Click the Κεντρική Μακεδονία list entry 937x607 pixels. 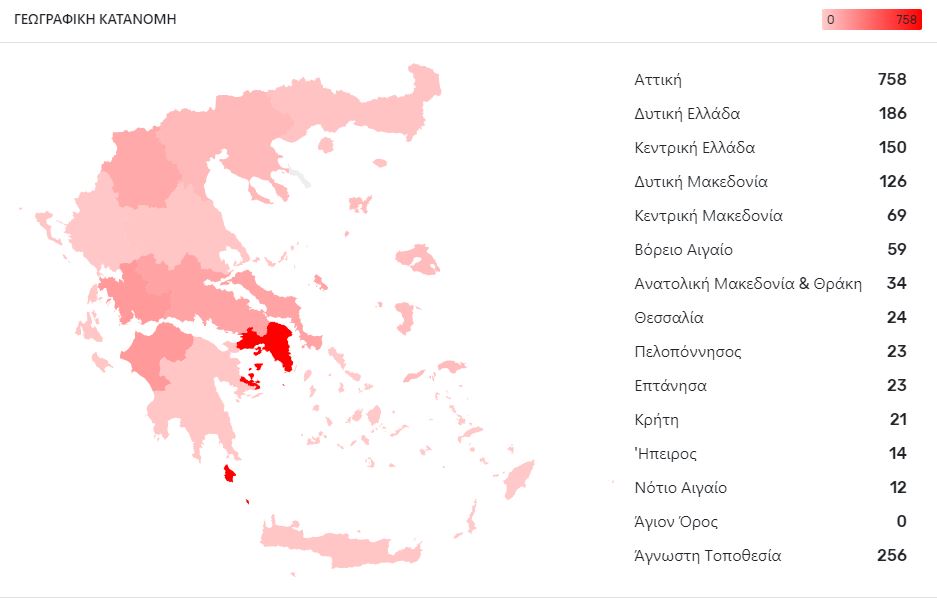coord(708,216)
